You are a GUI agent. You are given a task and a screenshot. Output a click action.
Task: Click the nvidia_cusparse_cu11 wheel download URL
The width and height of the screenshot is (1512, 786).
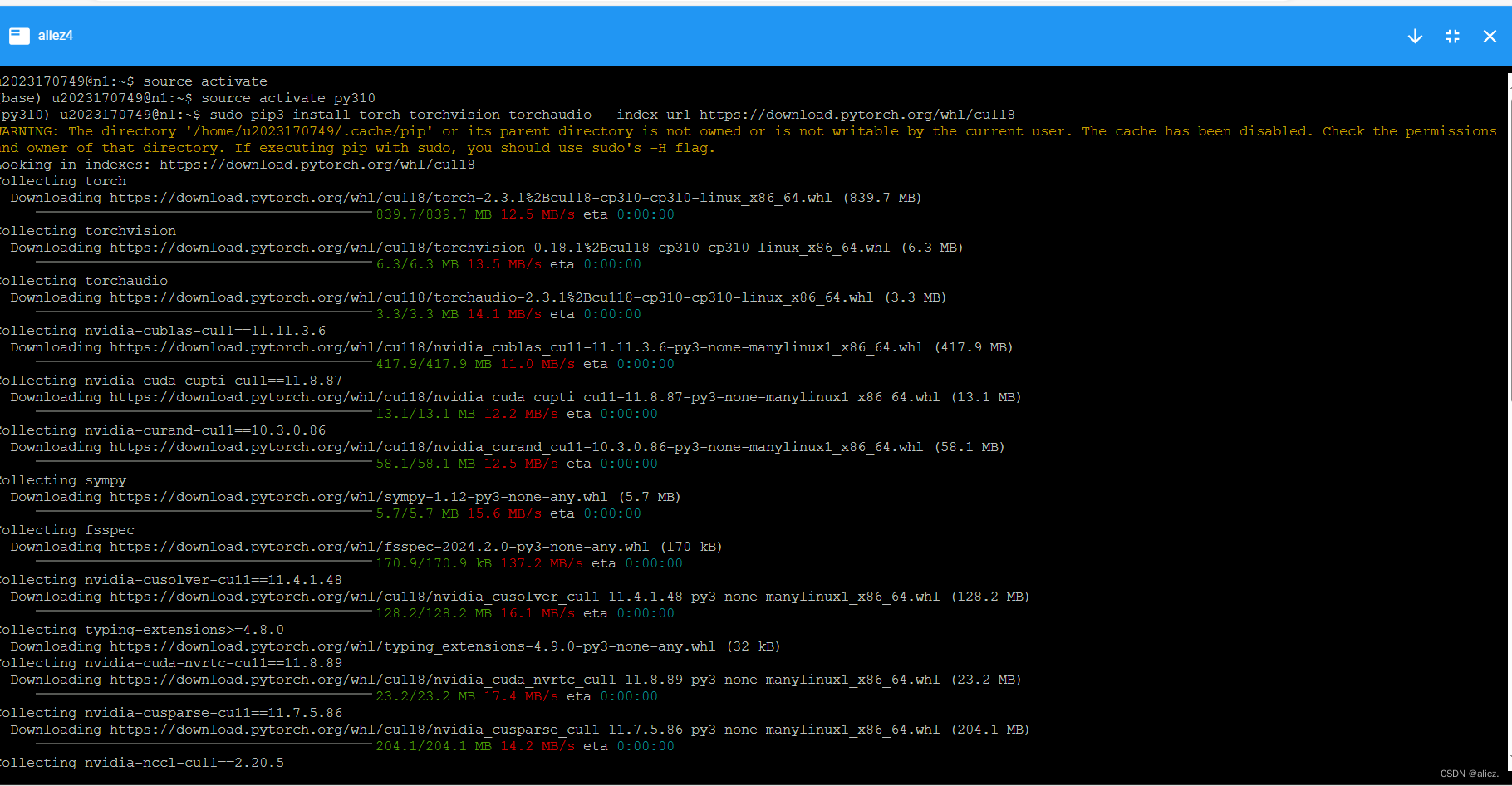524,730
